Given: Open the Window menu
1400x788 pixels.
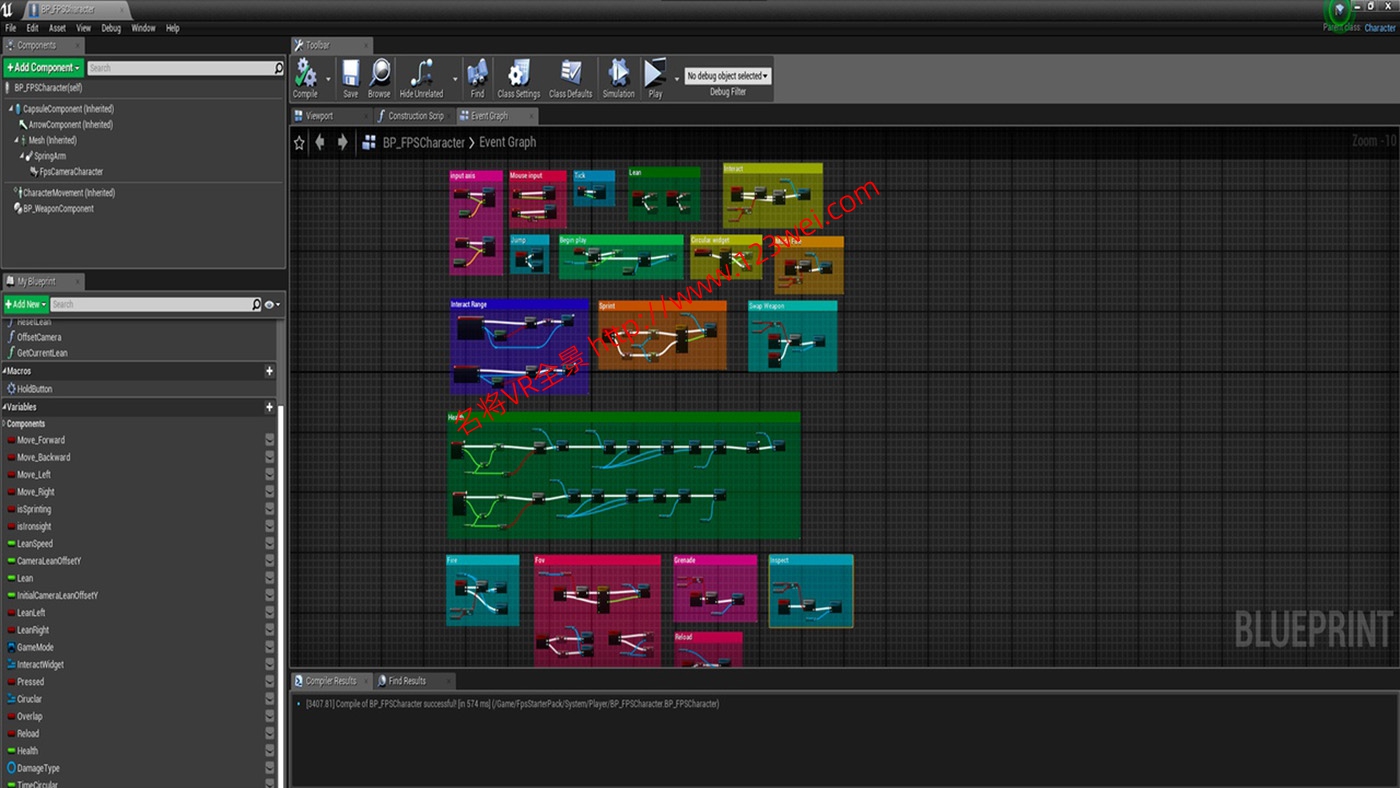Looking at the screenshot, I should (x=143, y=28).
